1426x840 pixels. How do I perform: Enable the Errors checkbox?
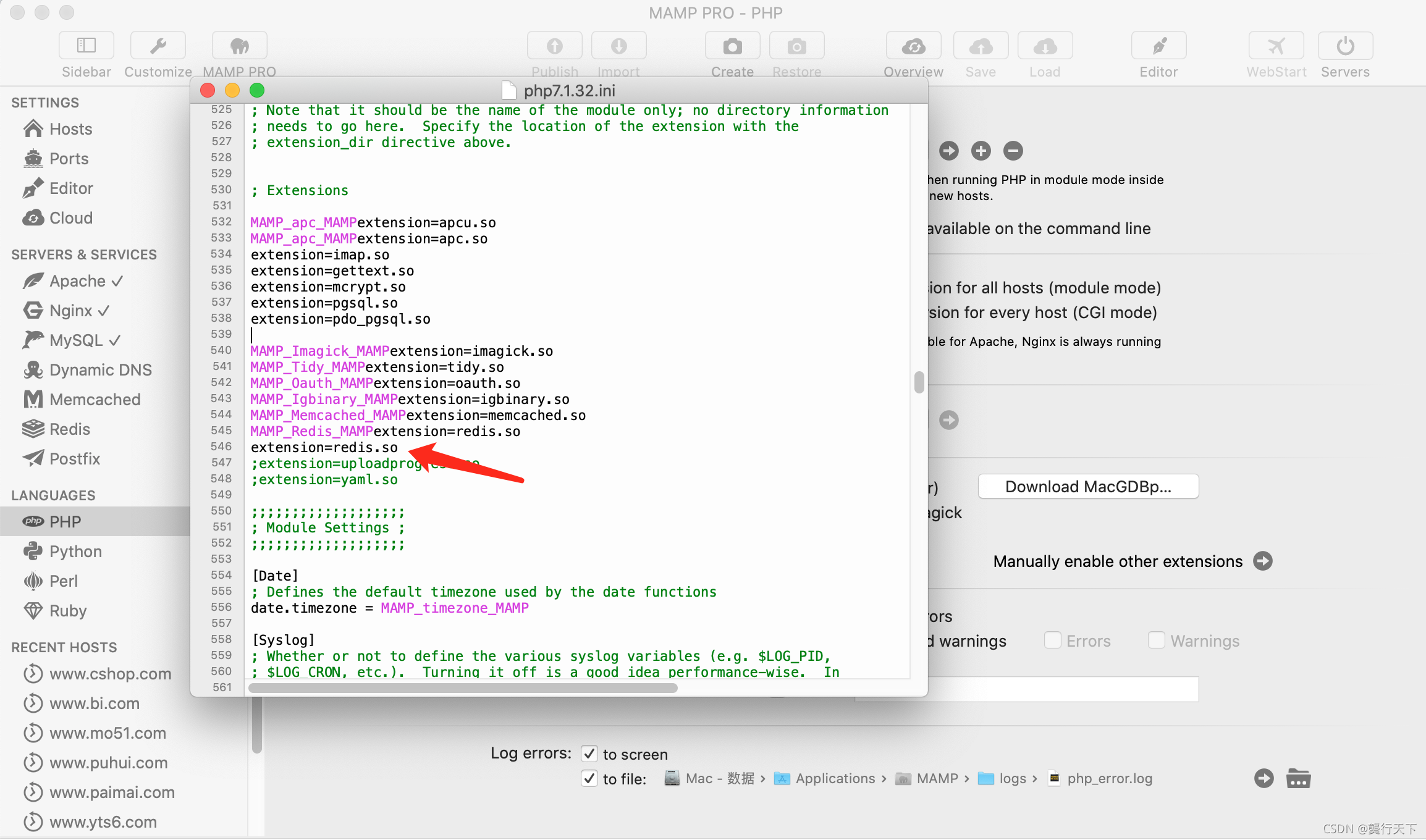[x=1052, y=640]
